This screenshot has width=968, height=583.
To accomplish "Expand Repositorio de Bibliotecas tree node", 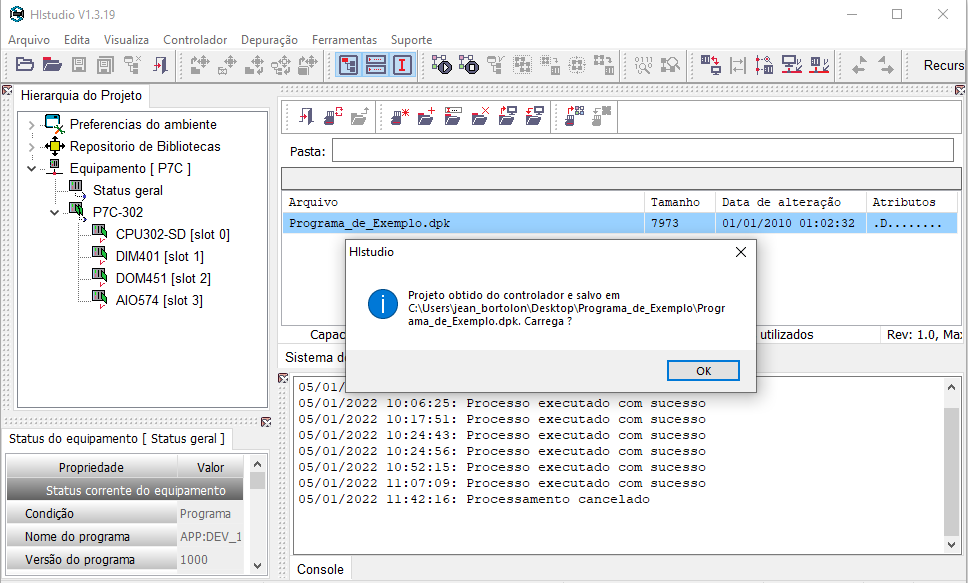I will point(31,147).
